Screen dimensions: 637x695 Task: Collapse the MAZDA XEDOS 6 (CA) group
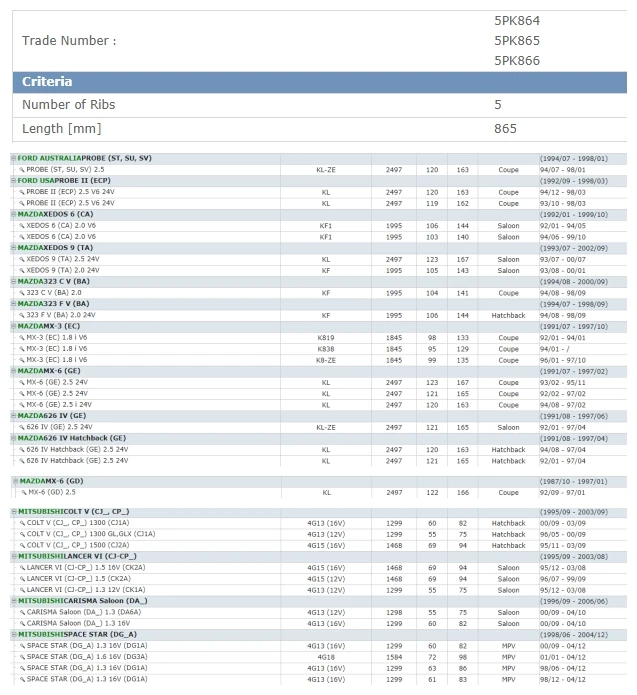tap(14, 214)
